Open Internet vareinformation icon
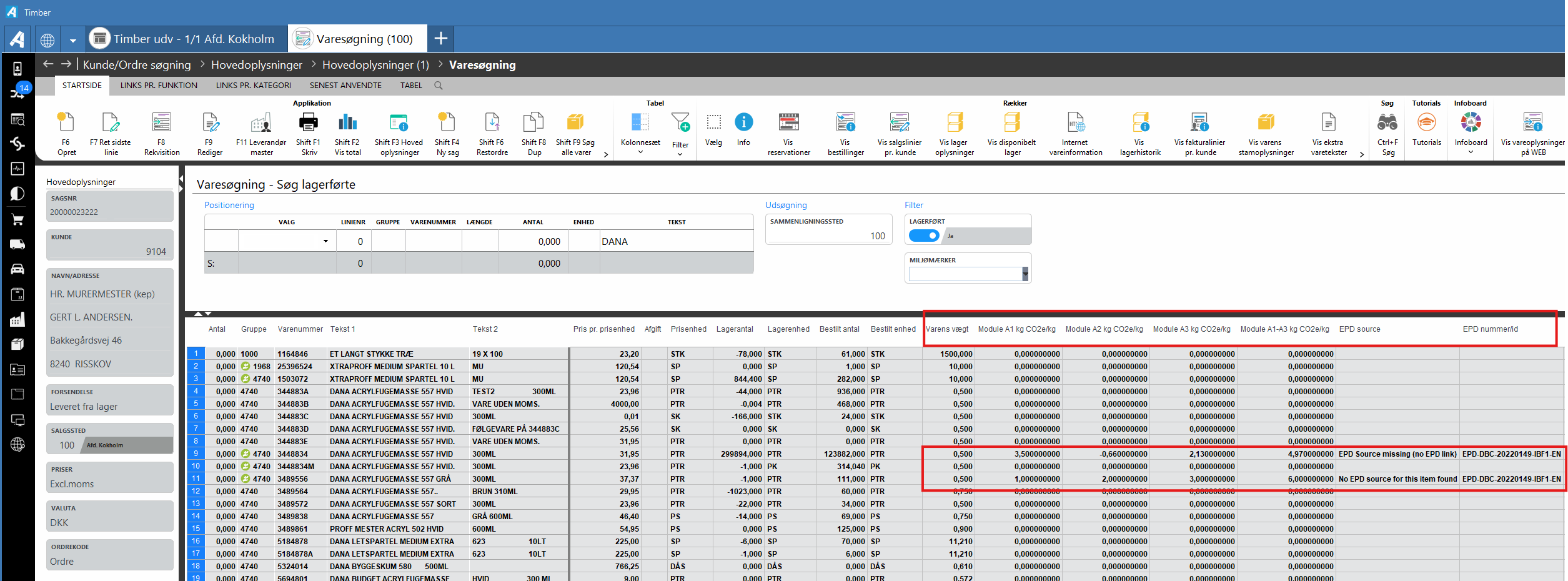 click(1076, 122)
